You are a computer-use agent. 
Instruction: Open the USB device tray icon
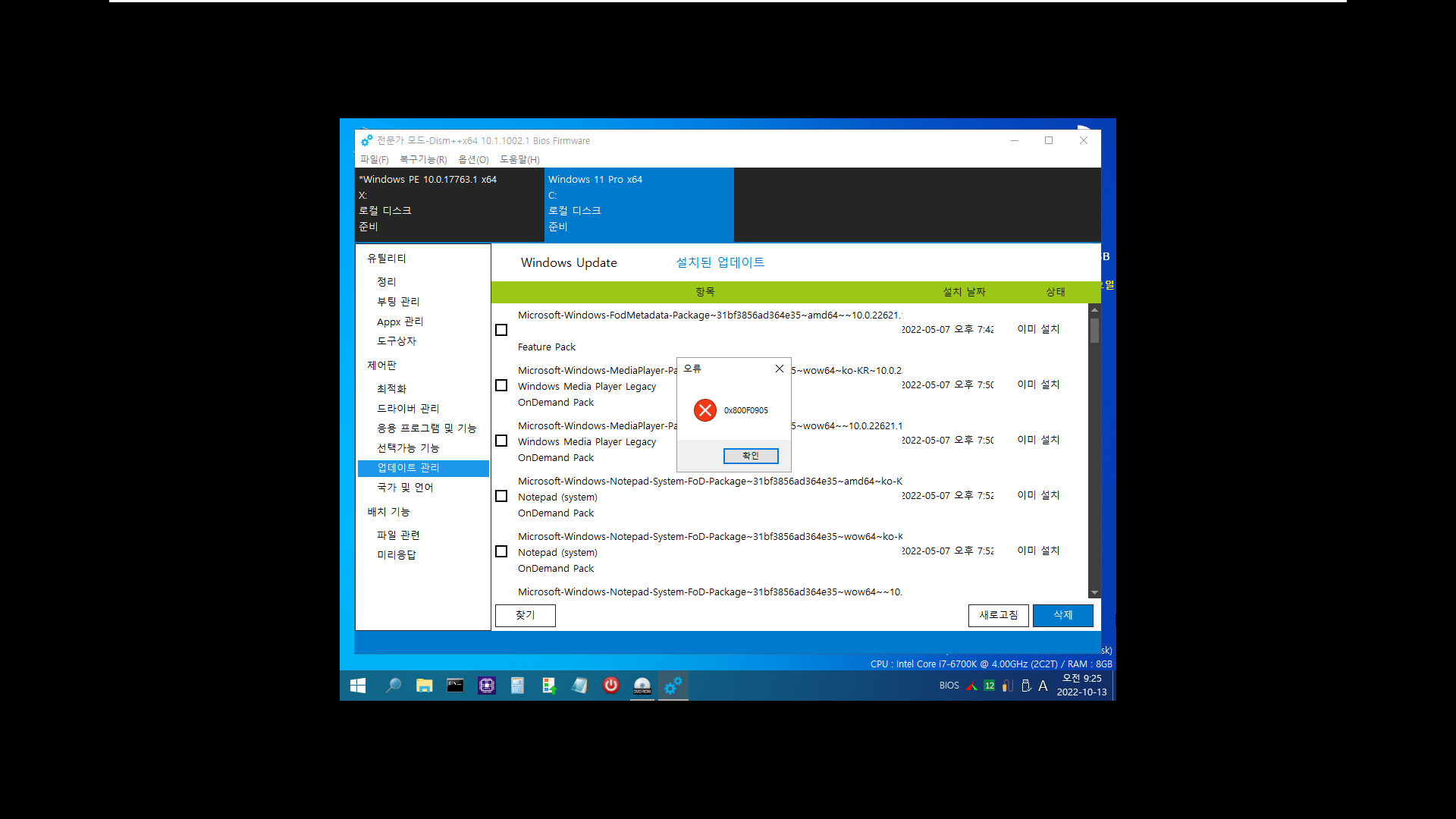click(x=1025, y=686)
